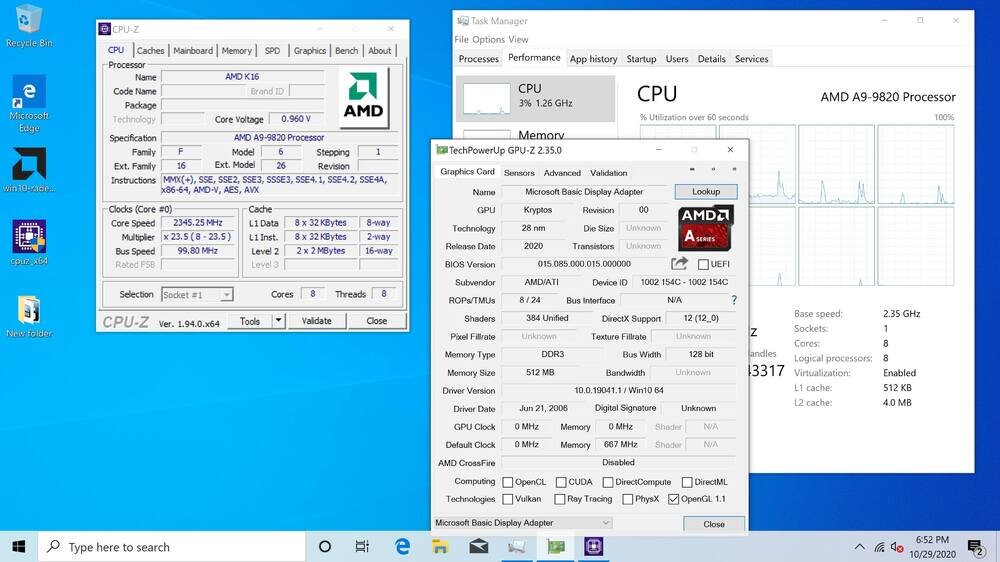Screen dimensions: 1000x562
Task: Uncheck the OpenGL 1.1 checkbox
Action: tap(673, 499)
